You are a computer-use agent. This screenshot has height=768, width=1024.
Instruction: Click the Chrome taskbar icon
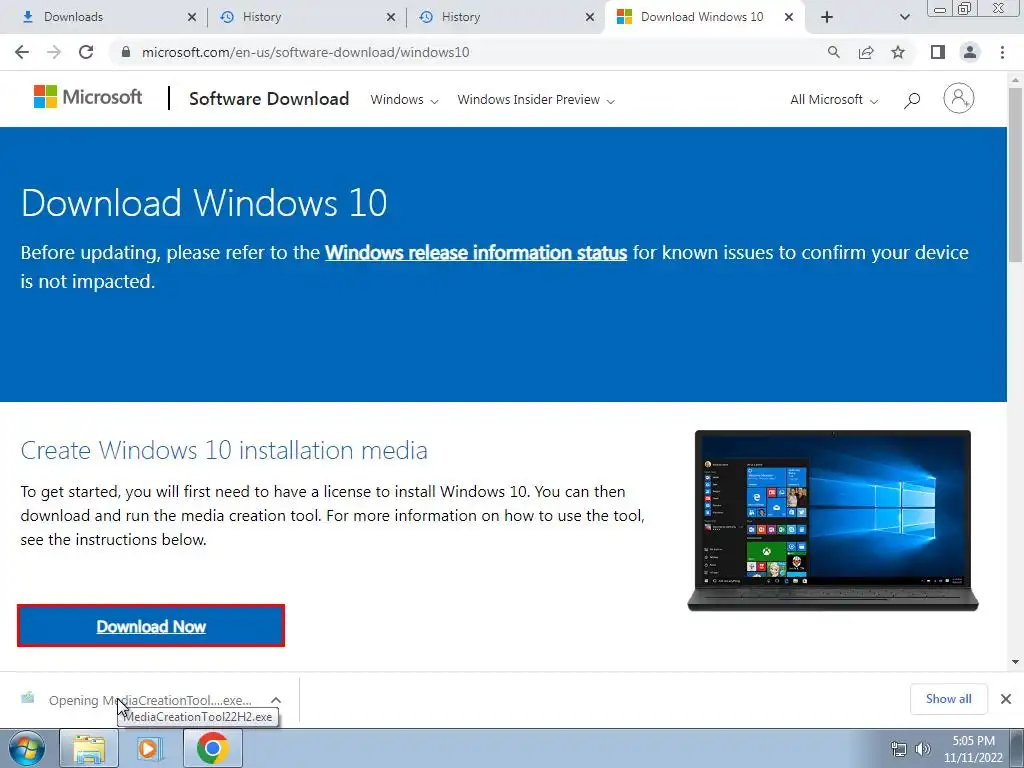(x=212, y=748)
